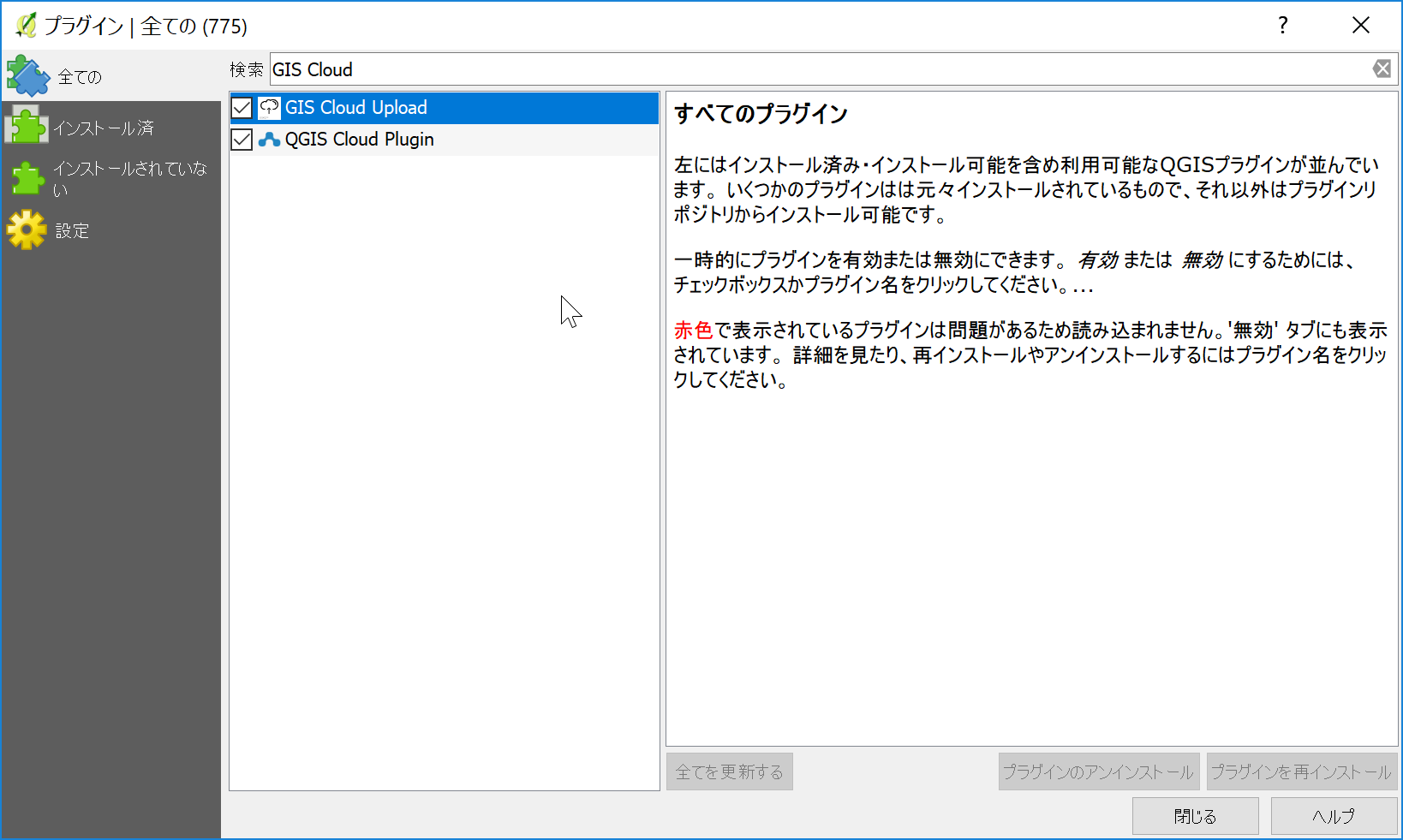This screenshot has width=1403, height=840.
Task: Switch to the 全ての tab
Action: [x=111, y=76]
